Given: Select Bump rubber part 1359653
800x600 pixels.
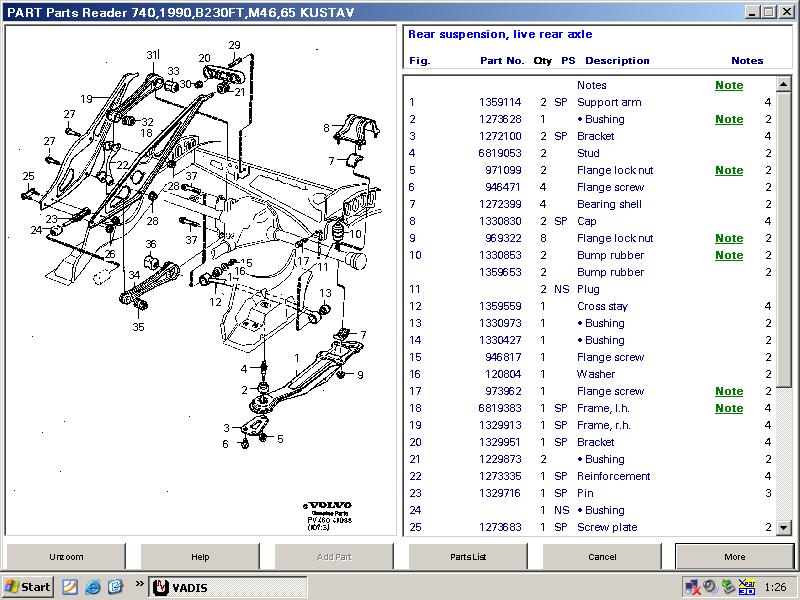Looking at the screenshot, I should coord(590,272).
